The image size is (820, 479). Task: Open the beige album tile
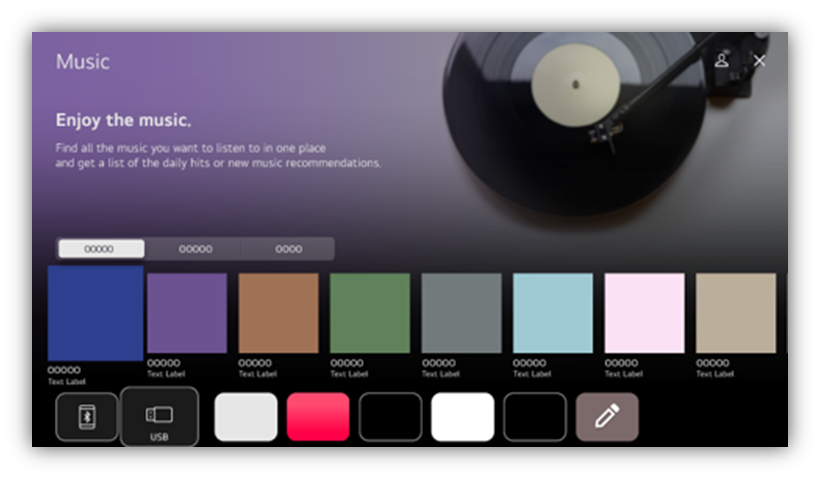click(x=736, y=313)
